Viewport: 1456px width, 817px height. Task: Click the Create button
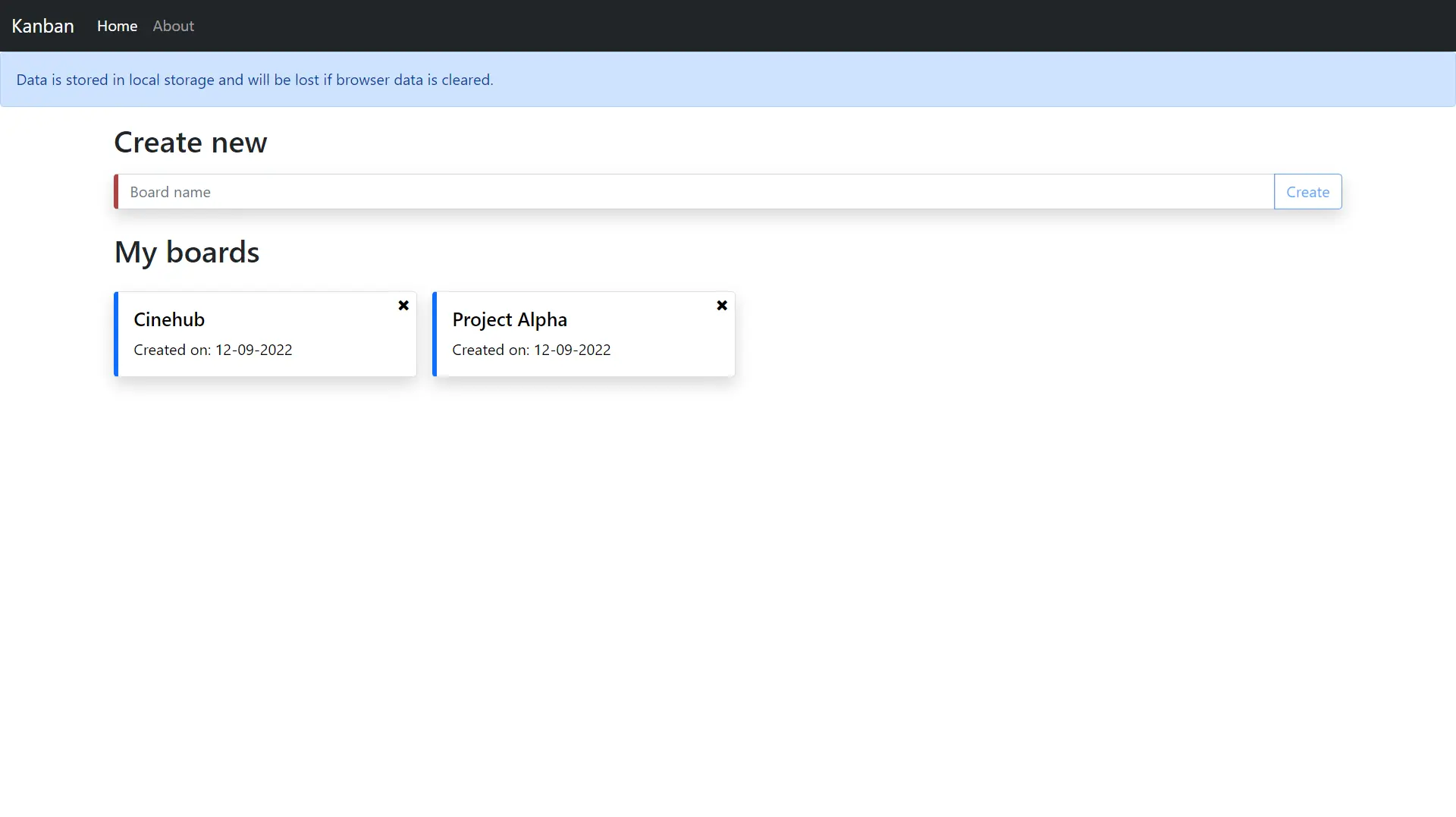coord(1307,192)
